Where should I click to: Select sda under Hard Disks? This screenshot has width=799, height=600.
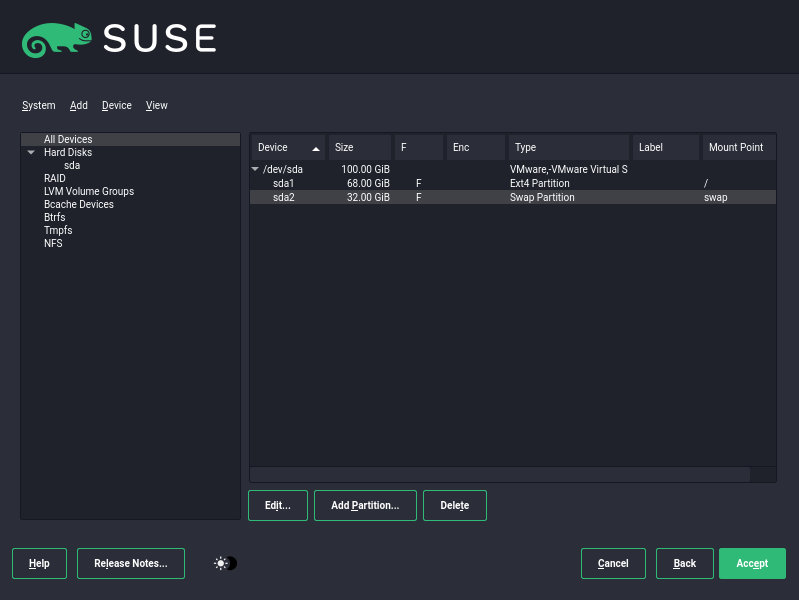(72, 166)
